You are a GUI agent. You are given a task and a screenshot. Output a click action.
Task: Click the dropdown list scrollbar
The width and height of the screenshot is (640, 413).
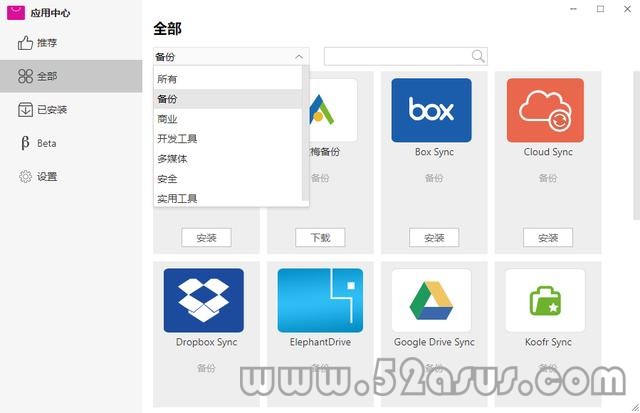pyautogui.click(x=305, y=133)
